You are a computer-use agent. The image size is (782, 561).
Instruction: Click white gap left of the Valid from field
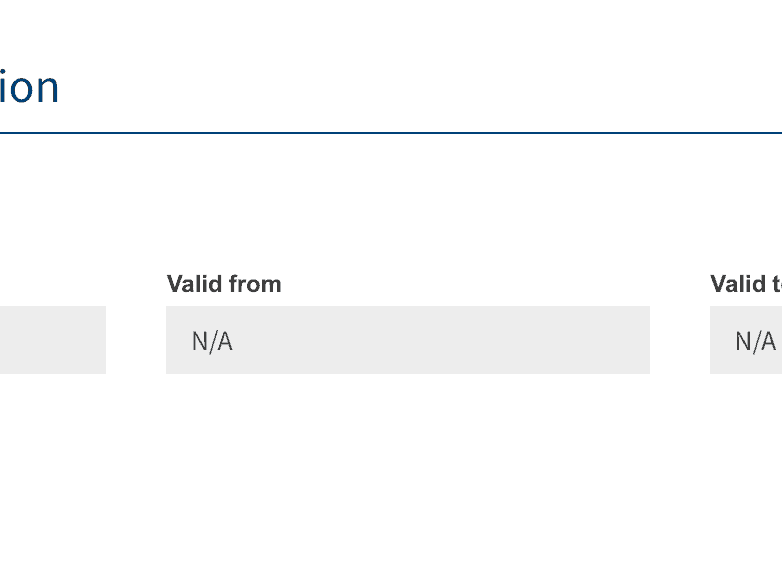pos(136,340)
